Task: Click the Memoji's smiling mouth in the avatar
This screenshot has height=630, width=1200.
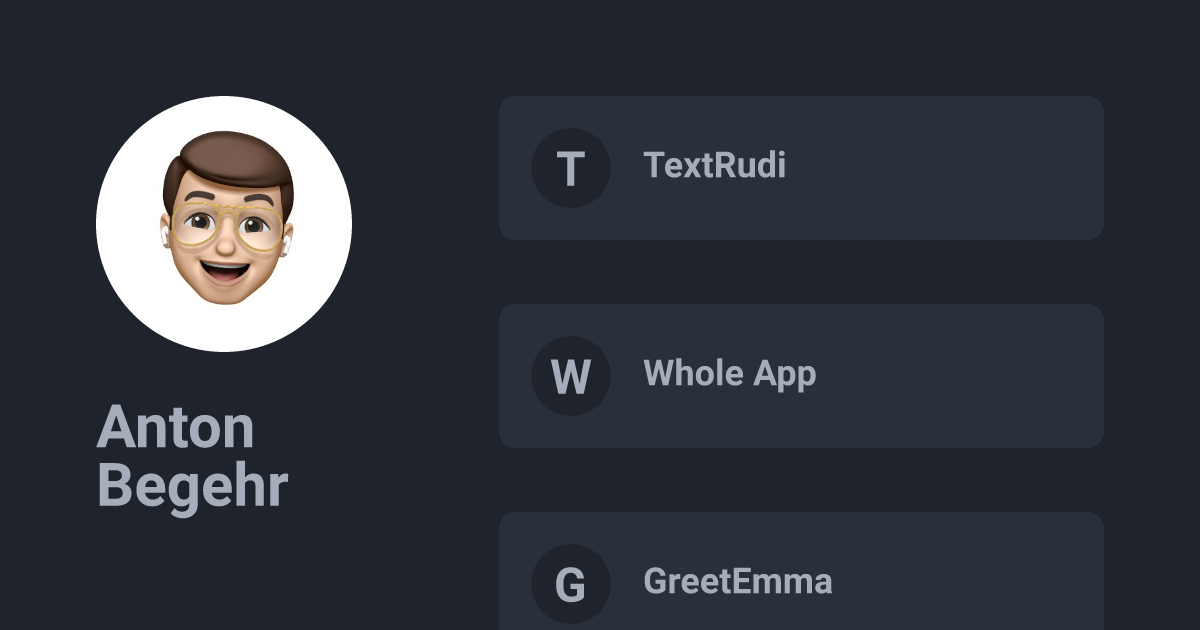Action: point(226,270)
